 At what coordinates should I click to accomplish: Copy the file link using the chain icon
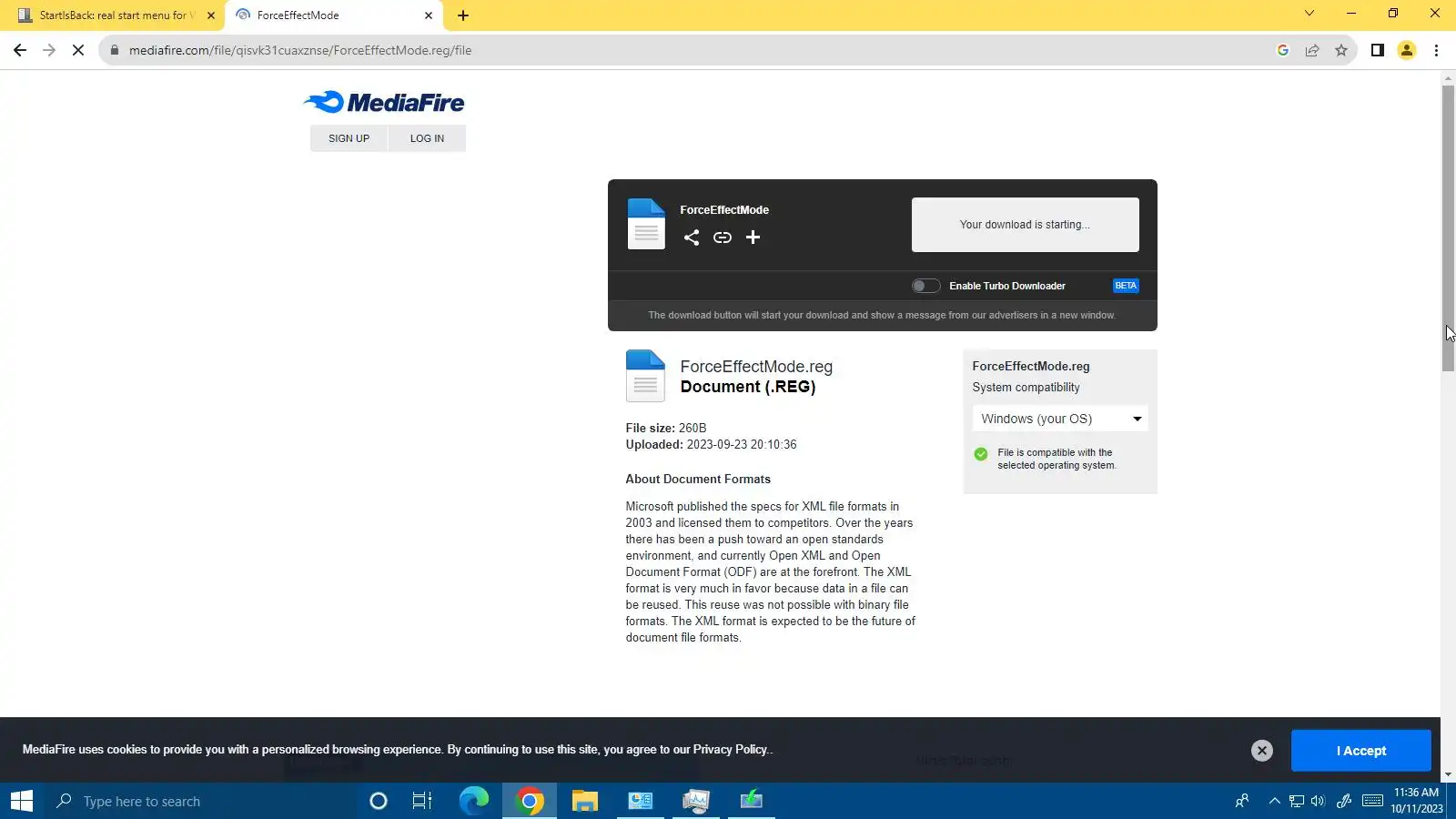[x=723, y=238]
